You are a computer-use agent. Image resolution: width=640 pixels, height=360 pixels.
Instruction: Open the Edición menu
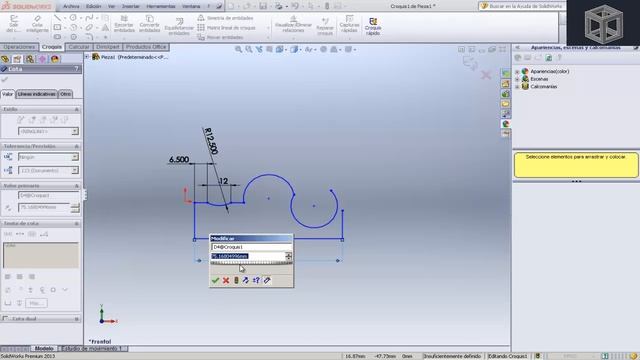pos(93,6)
